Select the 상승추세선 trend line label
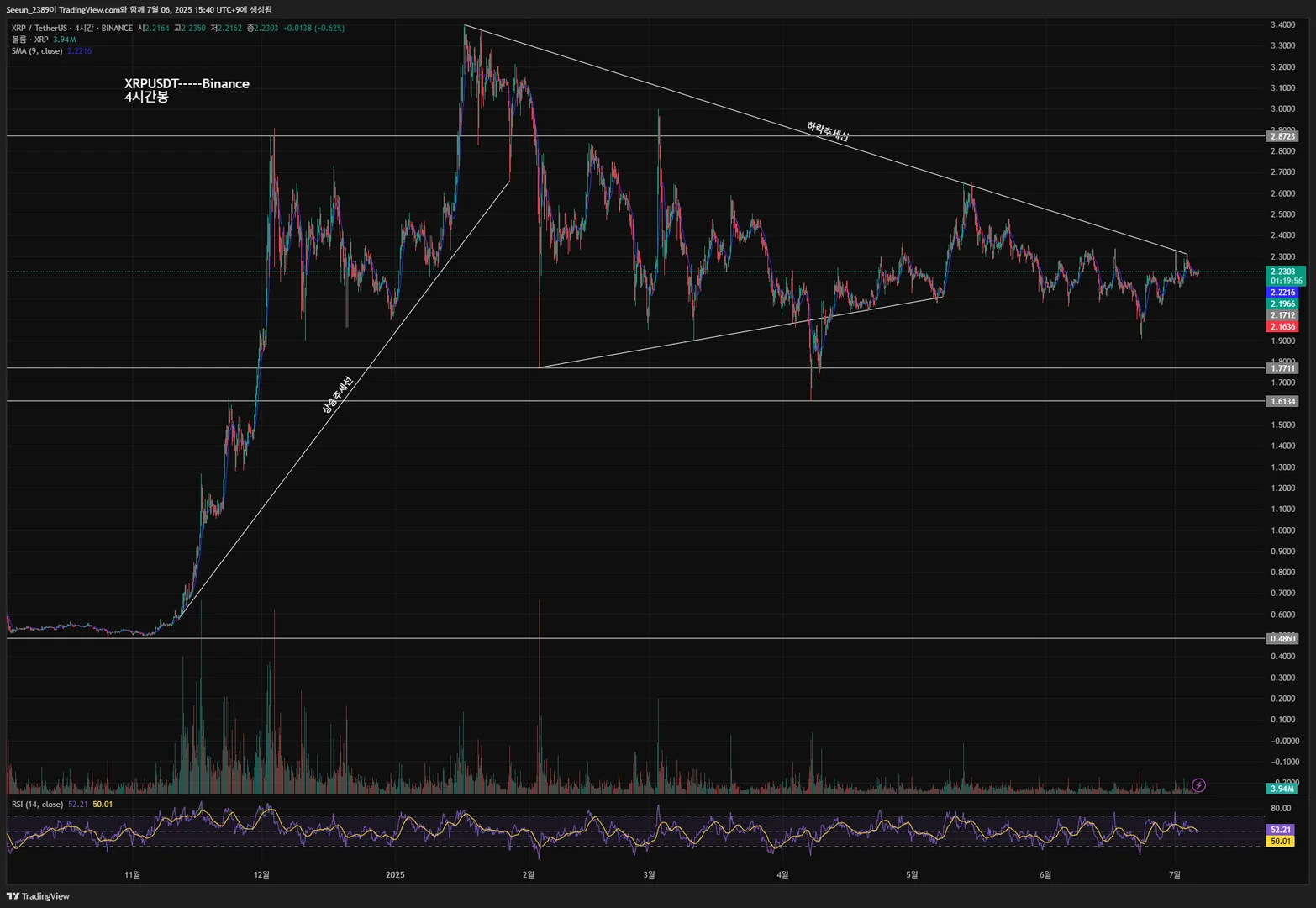The width and height of the screenshot is (1316, 908). (337, 394)
